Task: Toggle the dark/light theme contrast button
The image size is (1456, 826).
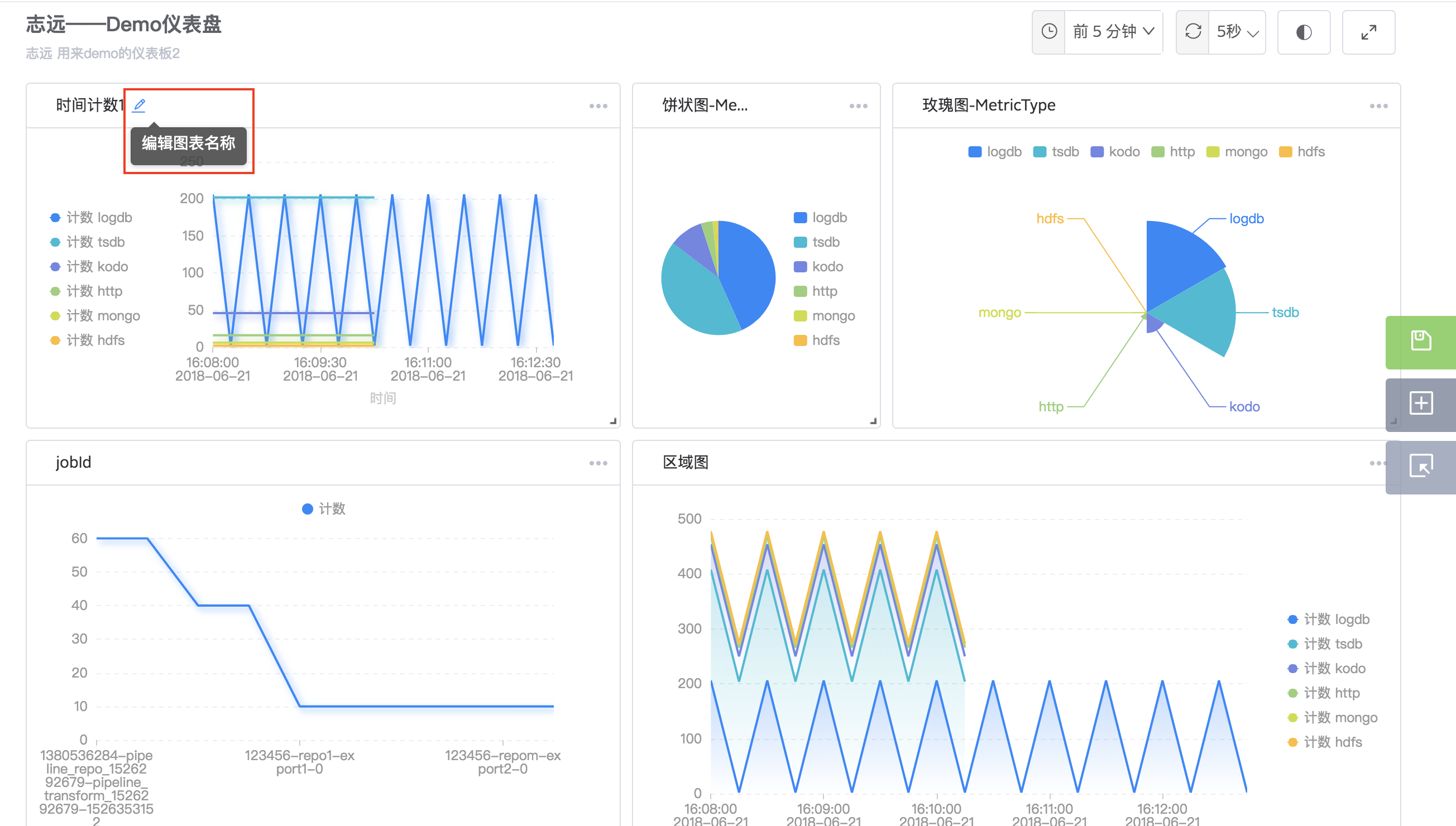Action: click(x=1304, y=32)
